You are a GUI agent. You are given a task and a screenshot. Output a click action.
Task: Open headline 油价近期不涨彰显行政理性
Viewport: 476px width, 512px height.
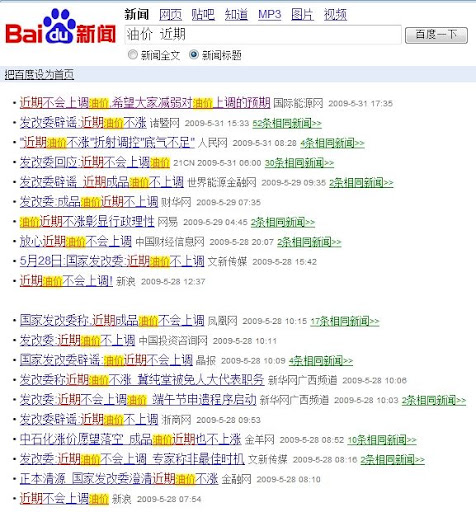tap(87, 222)
